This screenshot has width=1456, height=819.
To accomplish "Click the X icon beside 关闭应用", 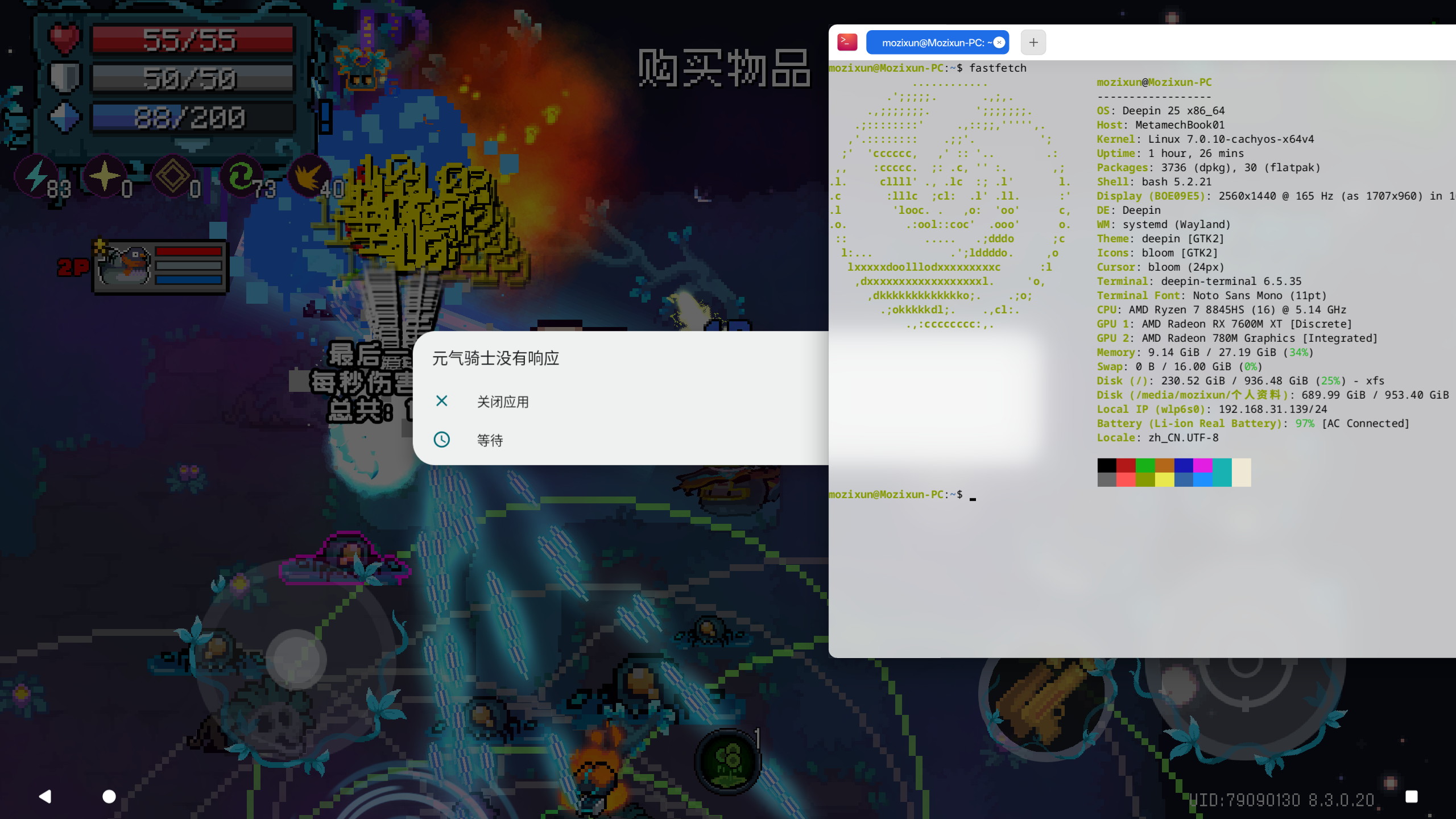I will (x=441, y=401).
